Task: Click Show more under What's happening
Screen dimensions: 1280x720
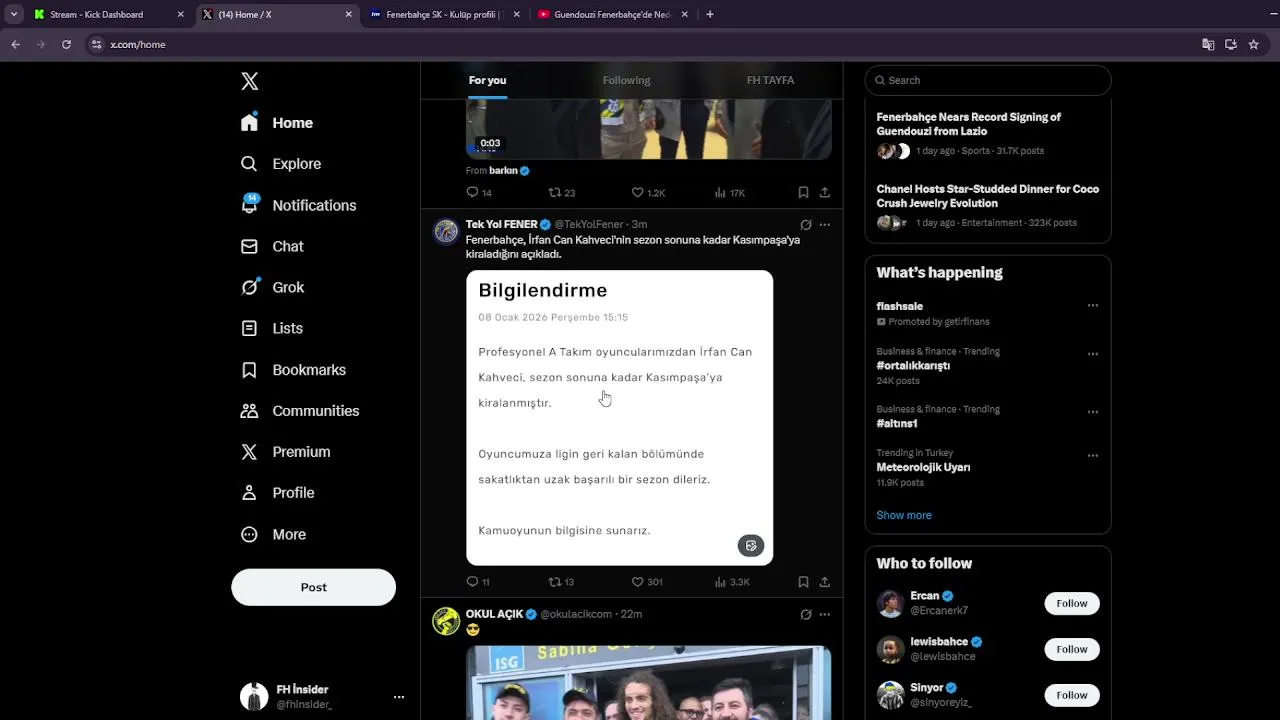Action: pos(904,515)
